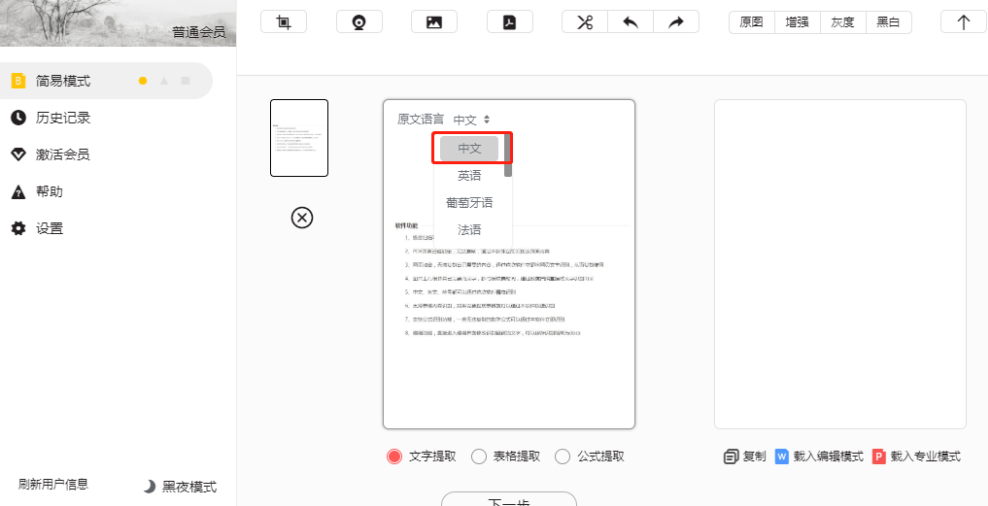
Task: Open 历史记录 in the sidebar
Action: click(63, 118)
